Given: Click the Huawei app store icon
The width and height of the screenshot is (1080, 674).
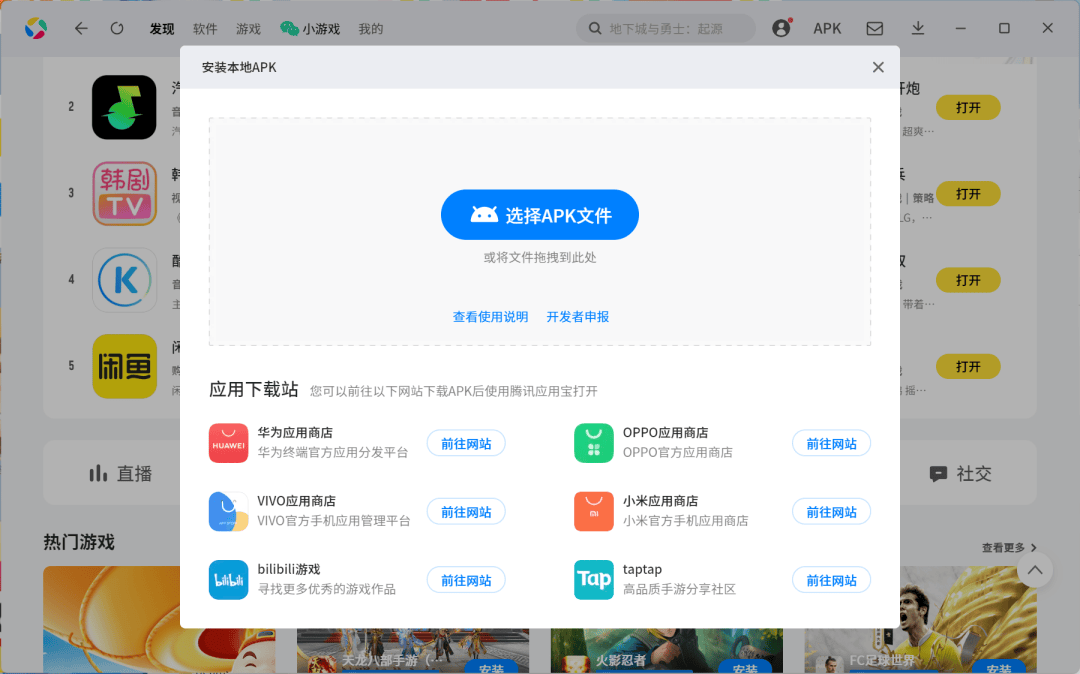Looking at the screenshot, I should coord(229,443).
